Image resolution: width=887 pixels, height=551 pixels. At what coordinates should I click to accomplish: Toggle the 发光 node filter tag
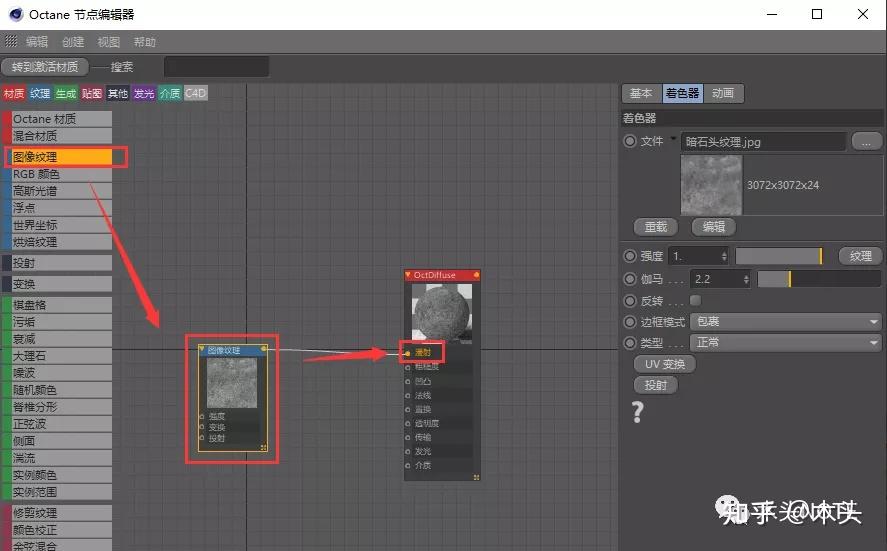(x=144, y=93)
